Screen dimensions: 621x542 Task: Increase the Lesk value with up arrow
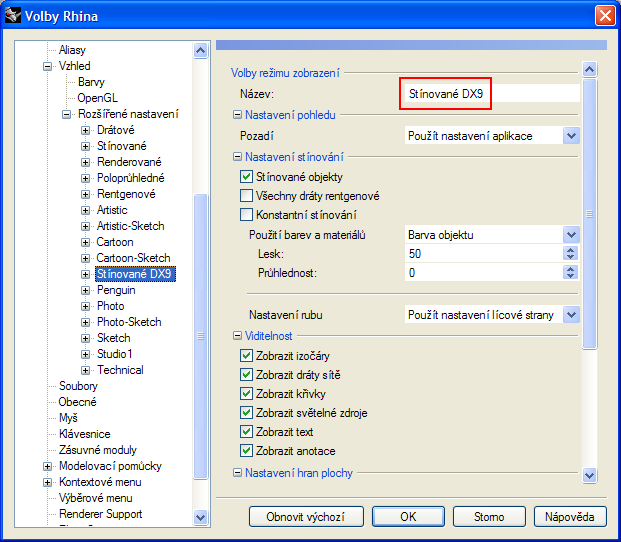click(571, 250)
